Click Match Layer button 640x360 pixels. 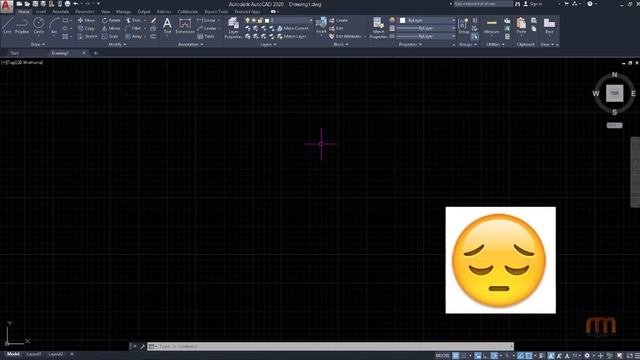click(x=292, y=36)
